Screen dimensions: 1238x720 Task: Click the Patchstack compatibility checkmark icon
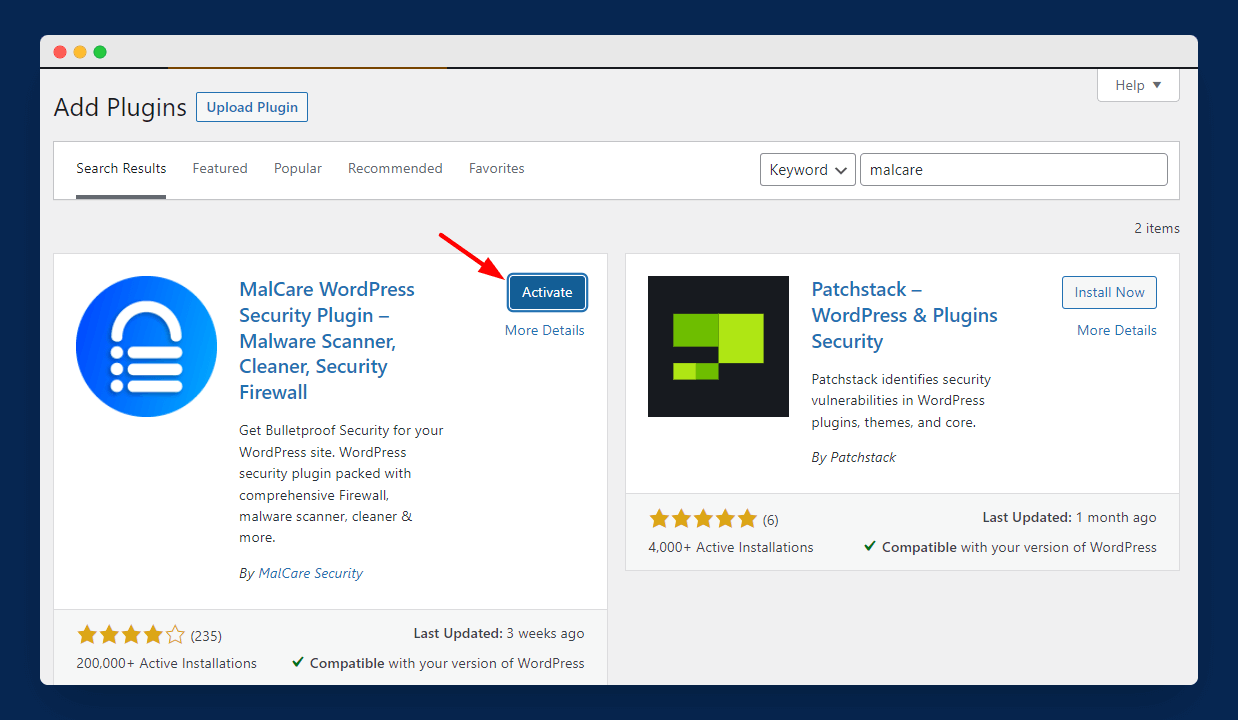click(870, 546)
